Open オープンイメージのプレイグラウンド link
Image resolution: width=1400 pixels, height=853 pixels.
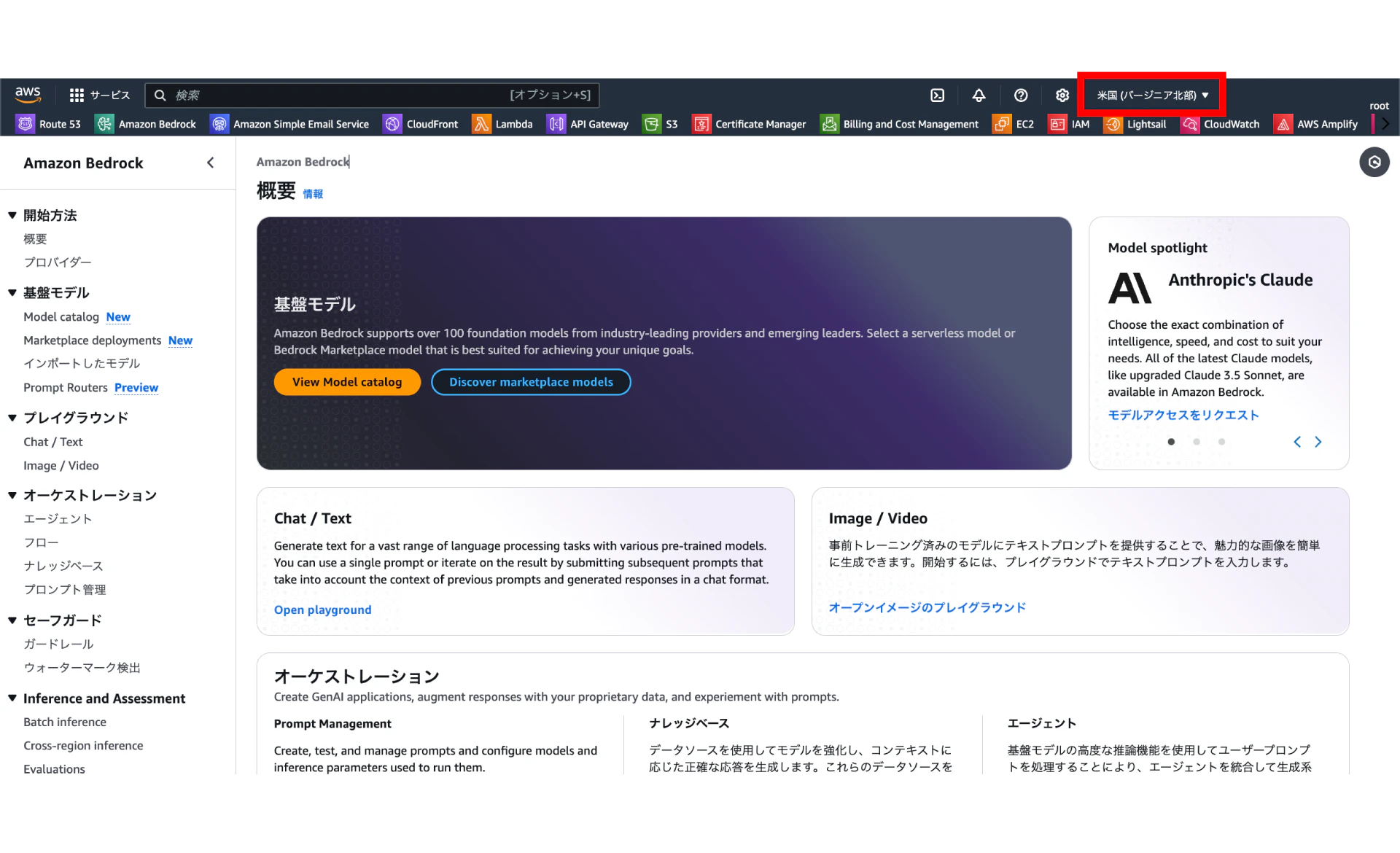click(x=927, y=607)
